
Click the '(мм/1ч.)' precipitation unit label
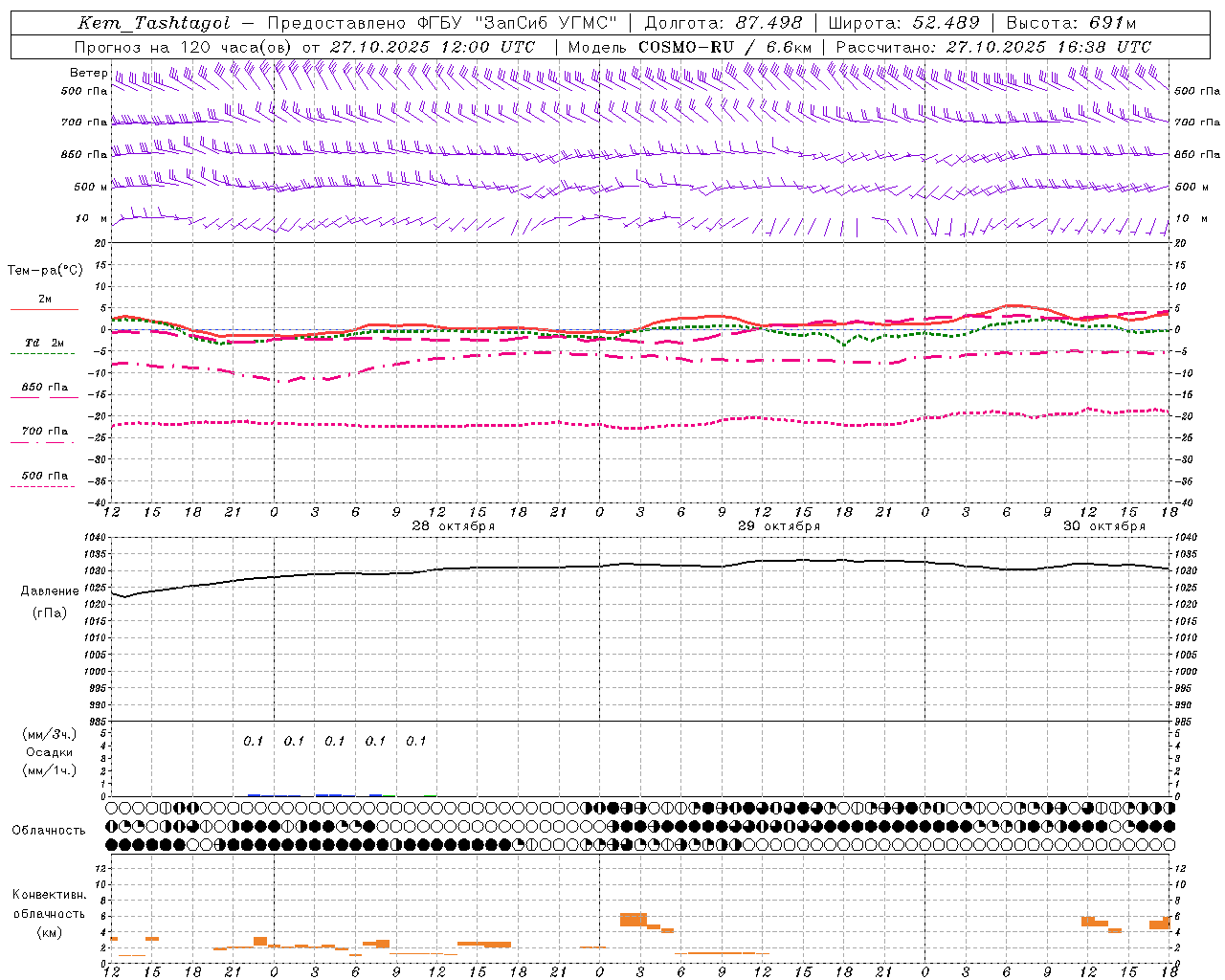pyautogui.click(x=50, y=770)
